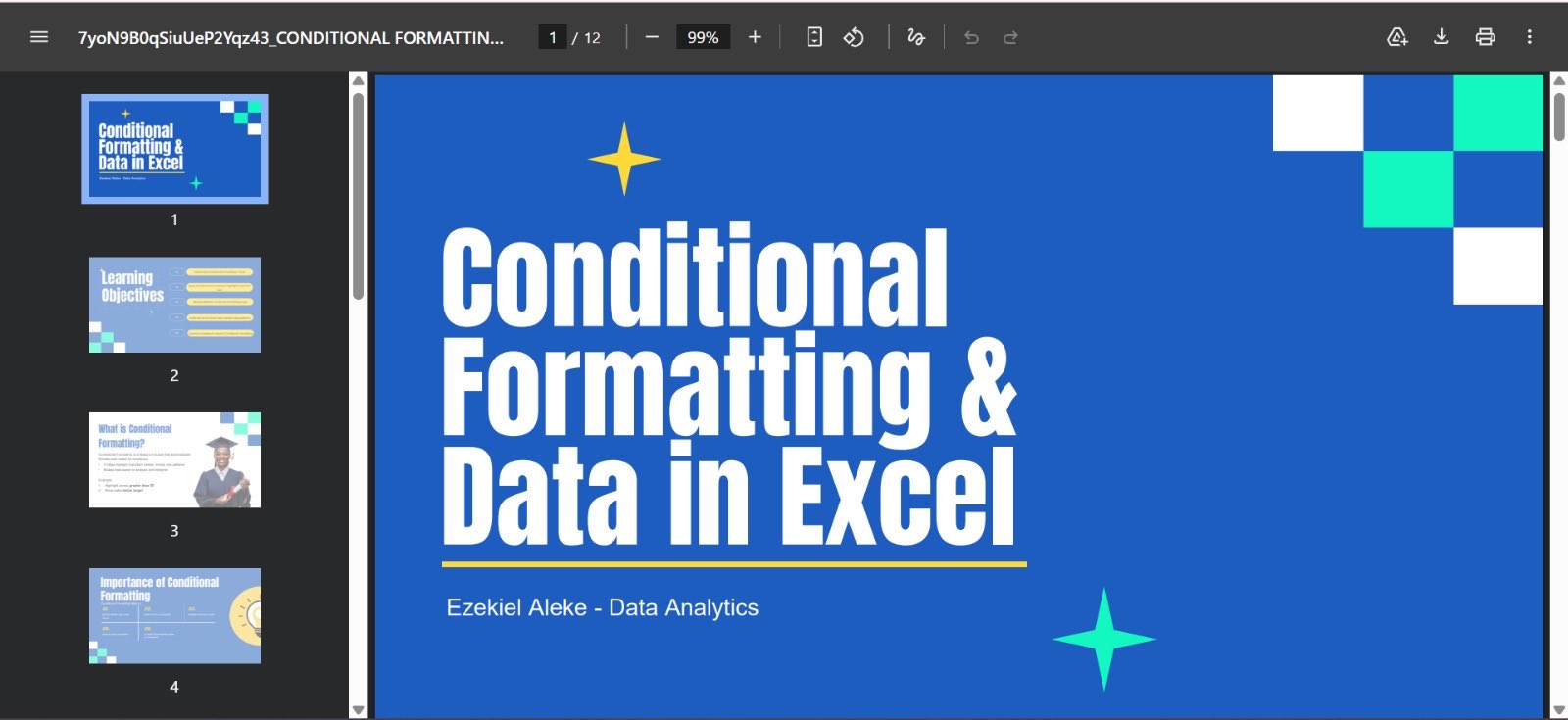Click the main document scroll up arrow
1568x720 pixels.
click(1559, 80)
